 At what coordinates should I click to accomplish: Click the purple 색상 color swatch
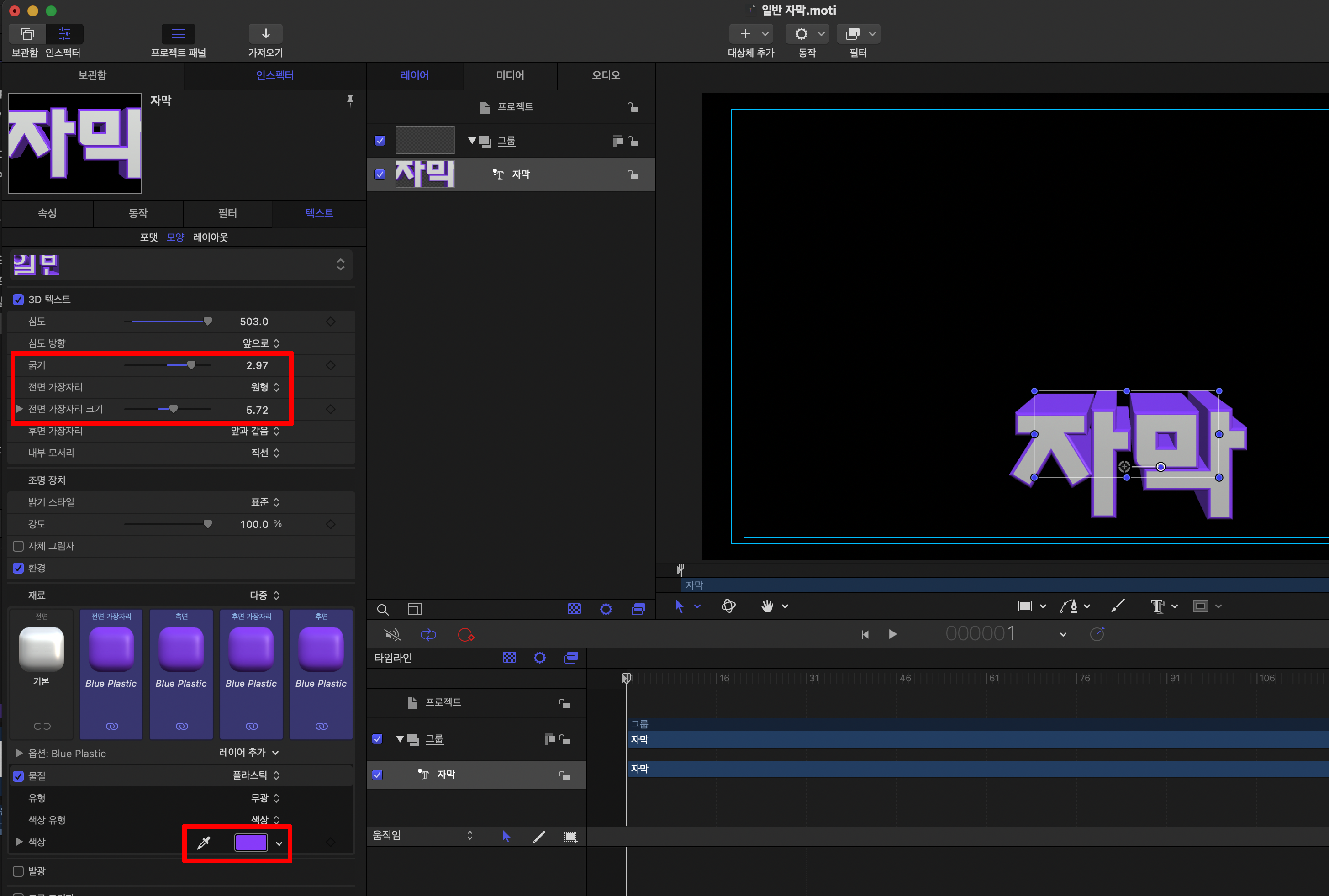click(251, 842)
